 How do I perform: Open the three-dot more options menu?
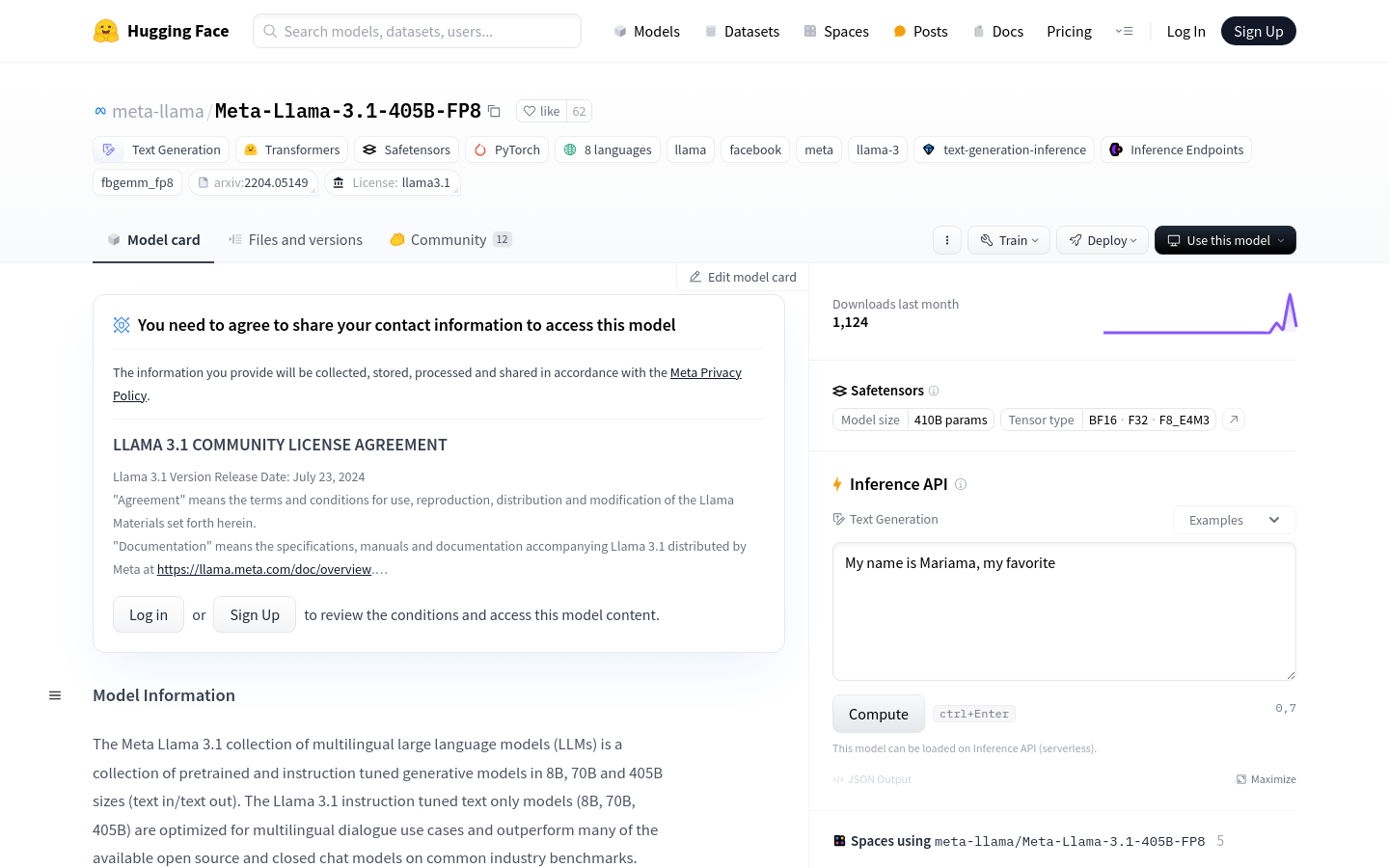pyautogui.click(x=947, y=240)
